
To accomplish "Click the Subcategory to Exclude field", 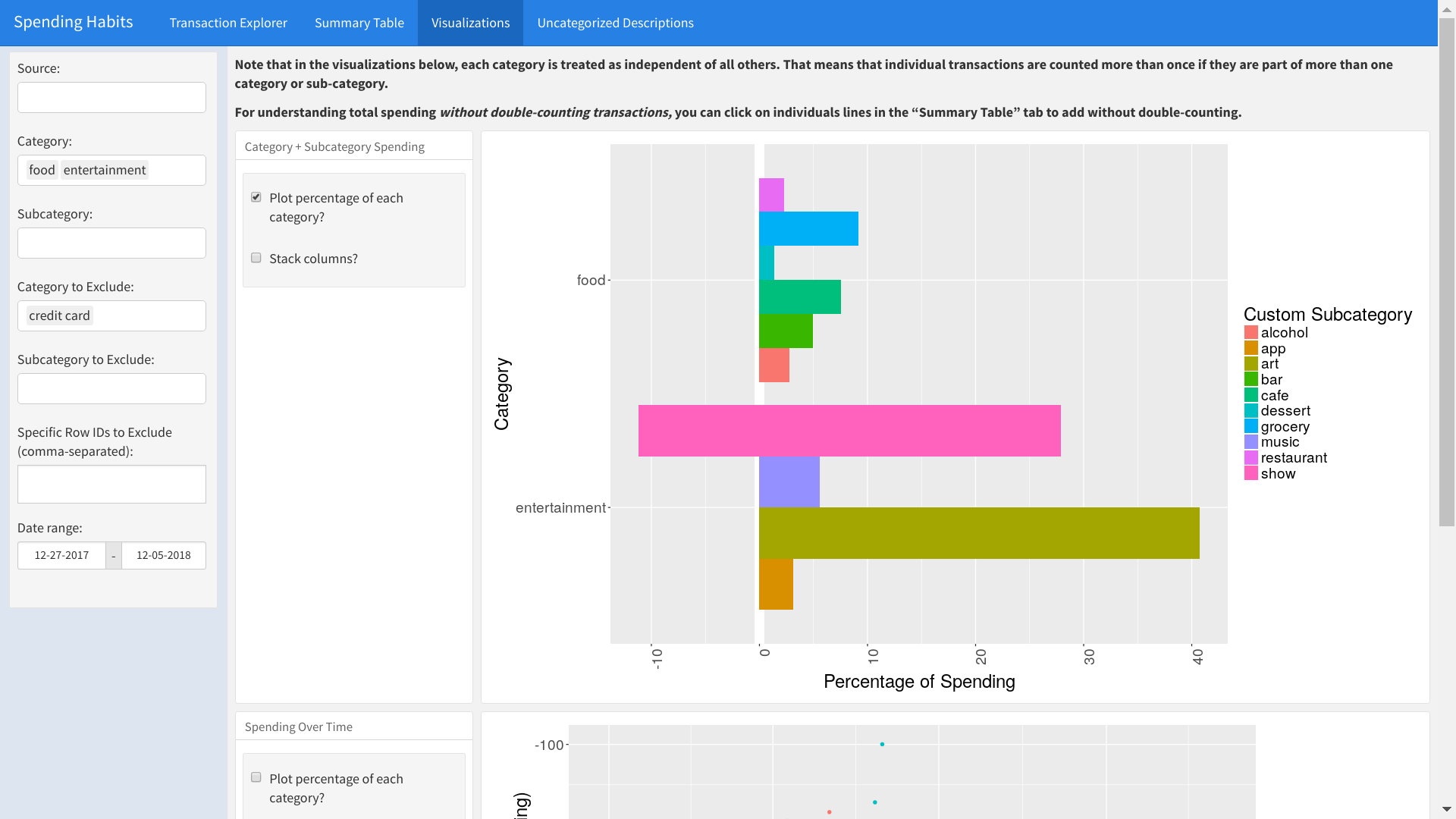I will point(111,388).
